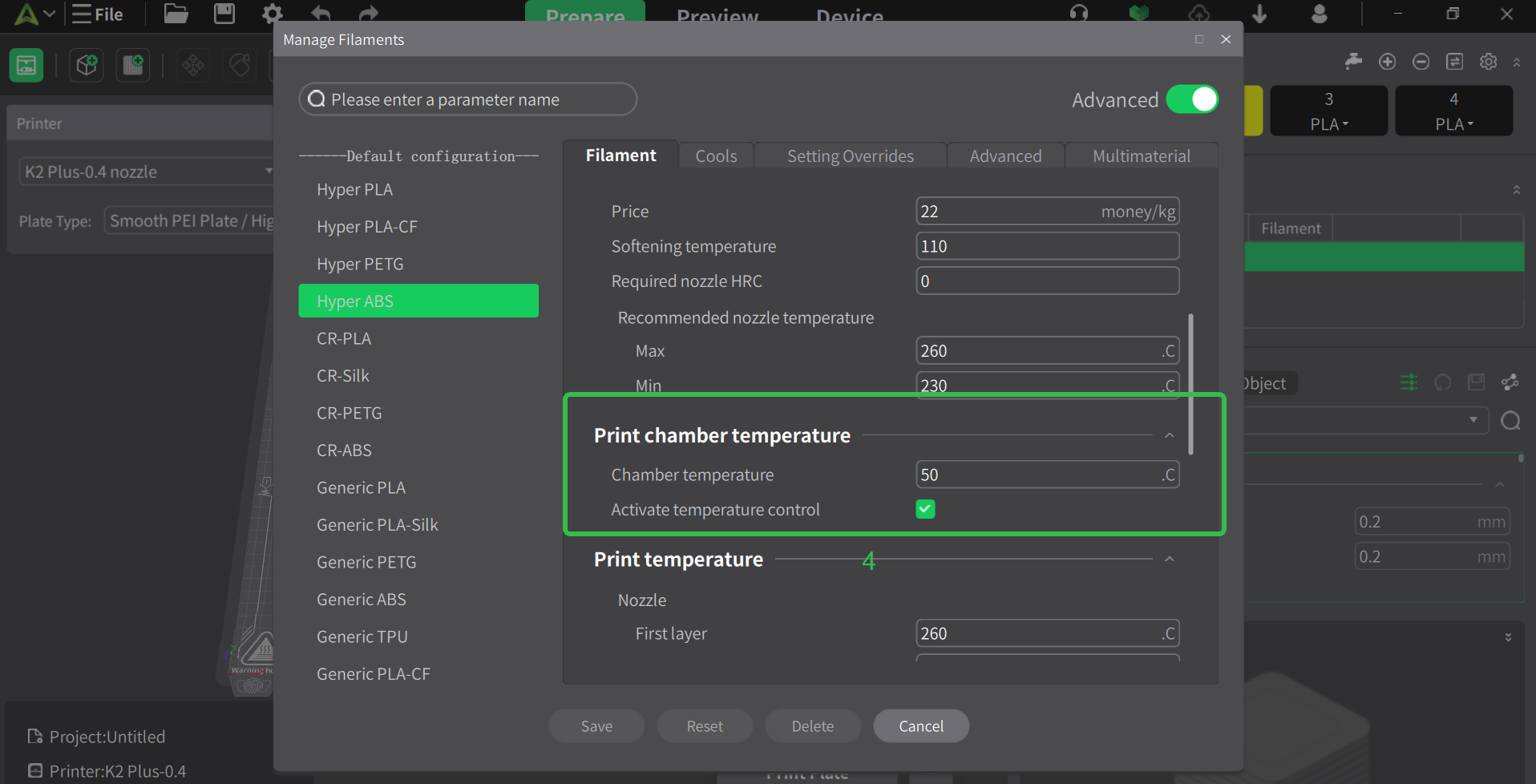
Task: Open the user account icon
Action: tap(1319, 14)
